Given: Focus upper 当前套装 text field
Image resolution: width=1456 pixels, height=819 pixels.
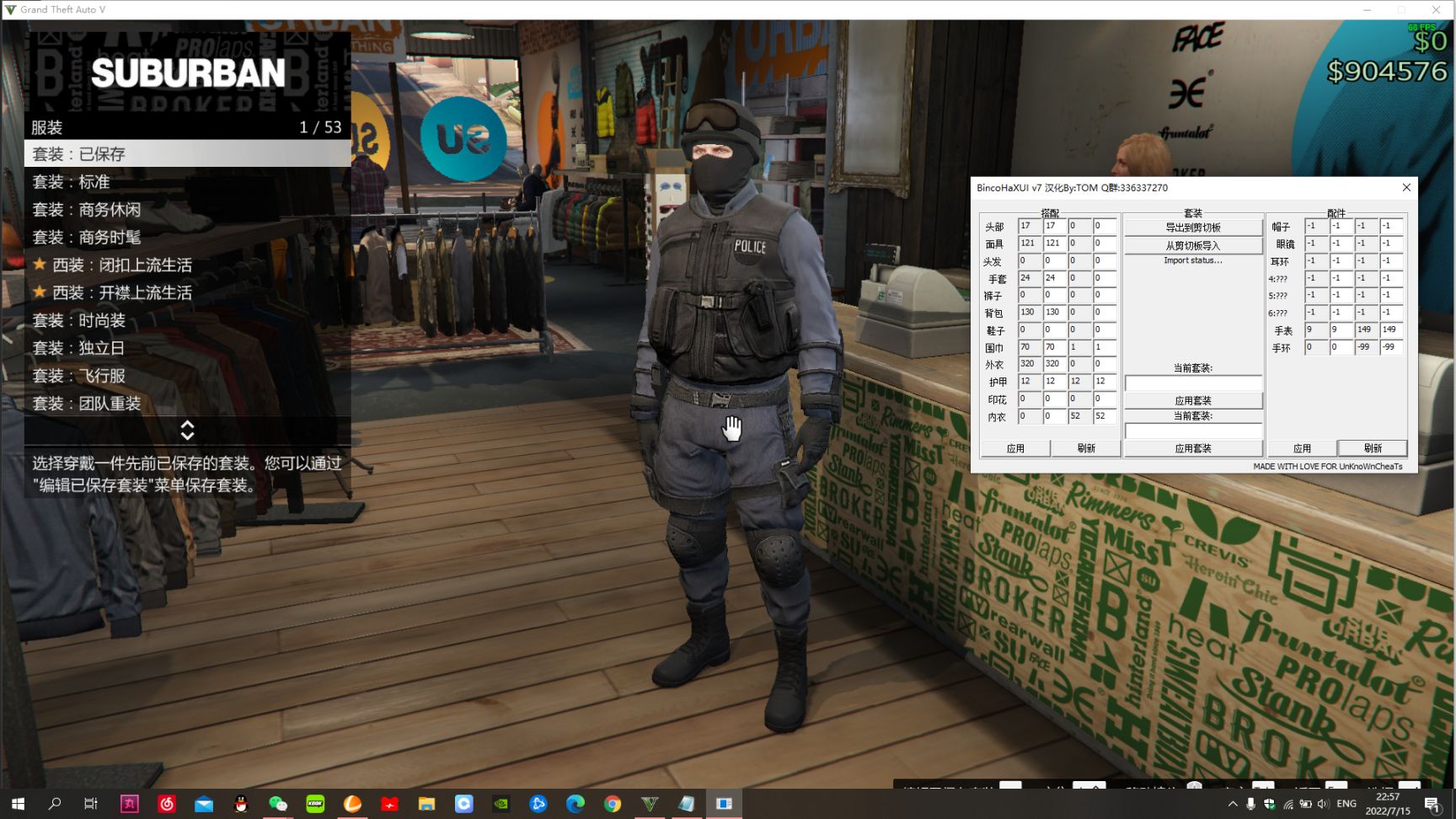Looking at the screenshot, I should 1193,383.
